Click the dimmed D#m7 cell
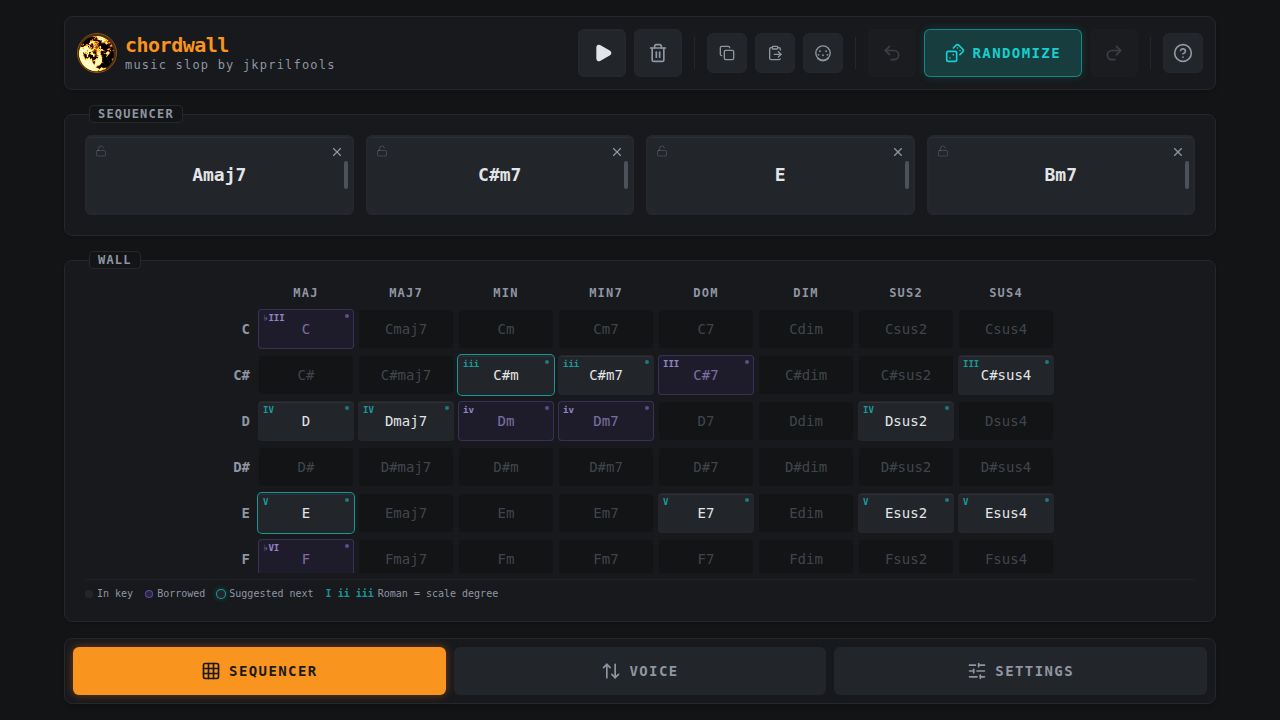Image resolution: width=1280 pixels, height=720 pixels. point(606,467)
